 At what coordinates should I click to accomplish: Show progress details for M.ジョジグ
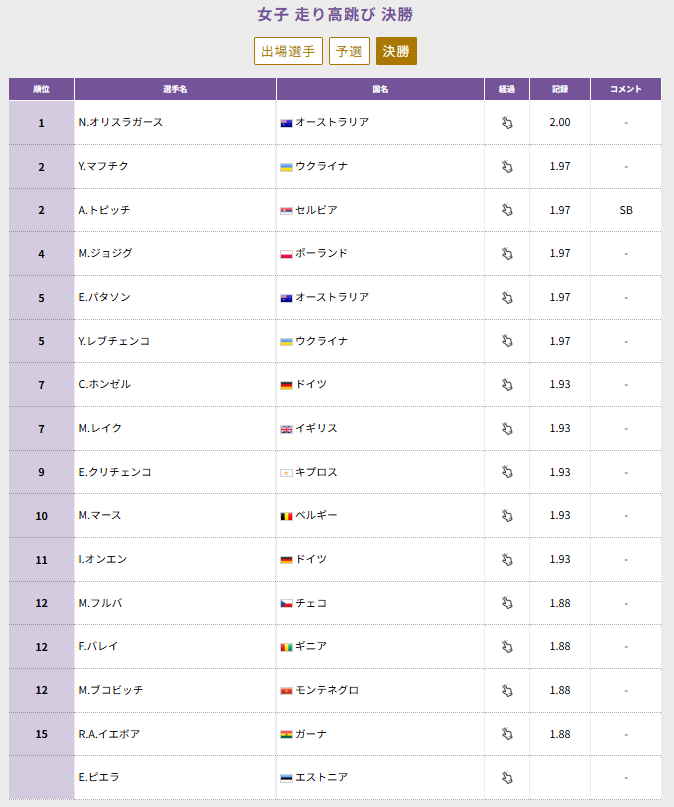tap(507, 254)
